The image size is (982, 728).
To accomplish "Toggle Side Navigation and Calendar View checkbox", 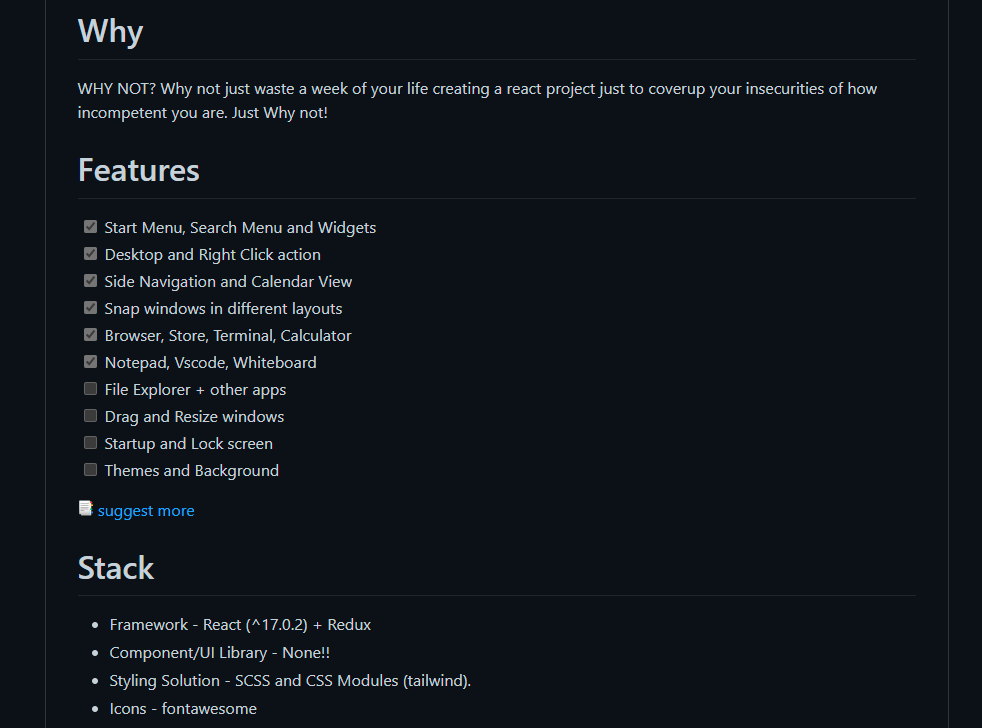I will click(x=91, y=281).
